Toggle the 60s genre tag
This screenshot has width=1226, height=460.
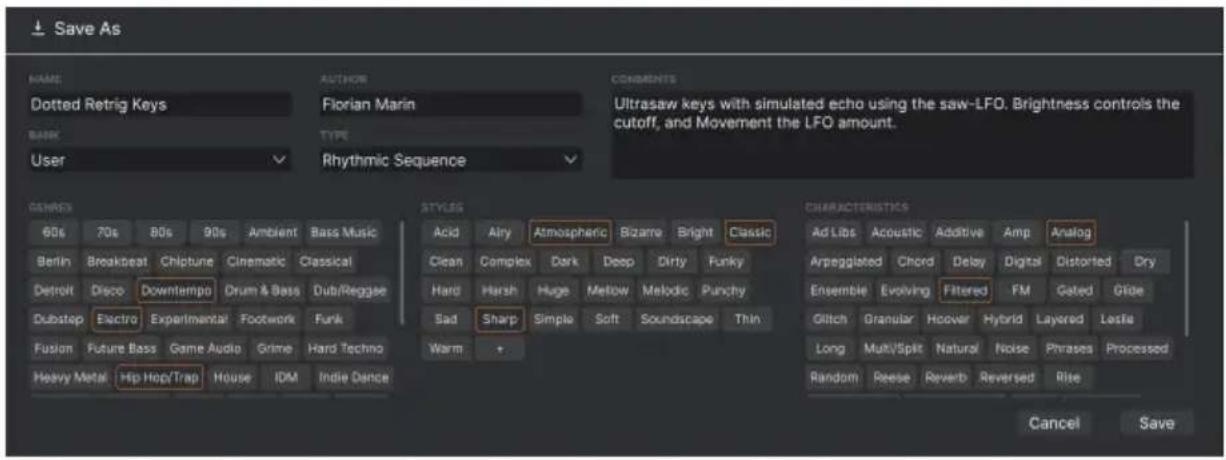point(53,232)
